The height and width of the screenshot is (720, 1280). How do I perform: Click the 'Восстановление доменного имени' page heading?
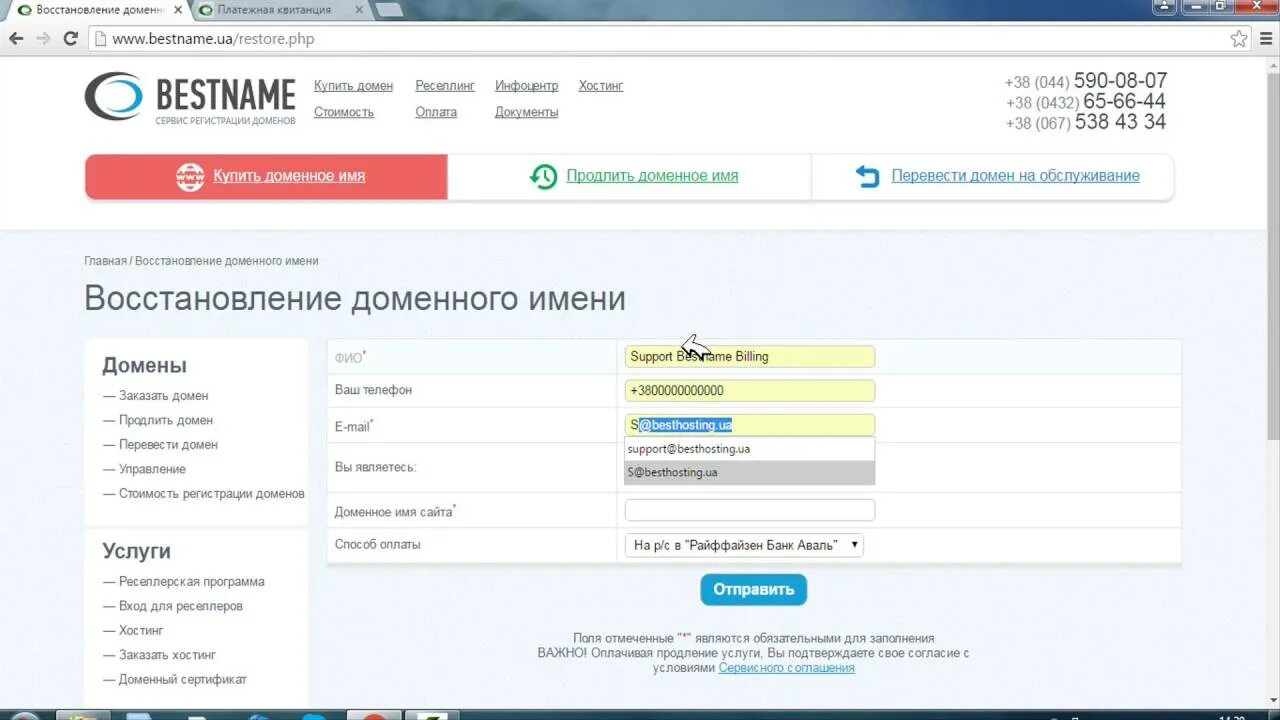tap(355, 299)
